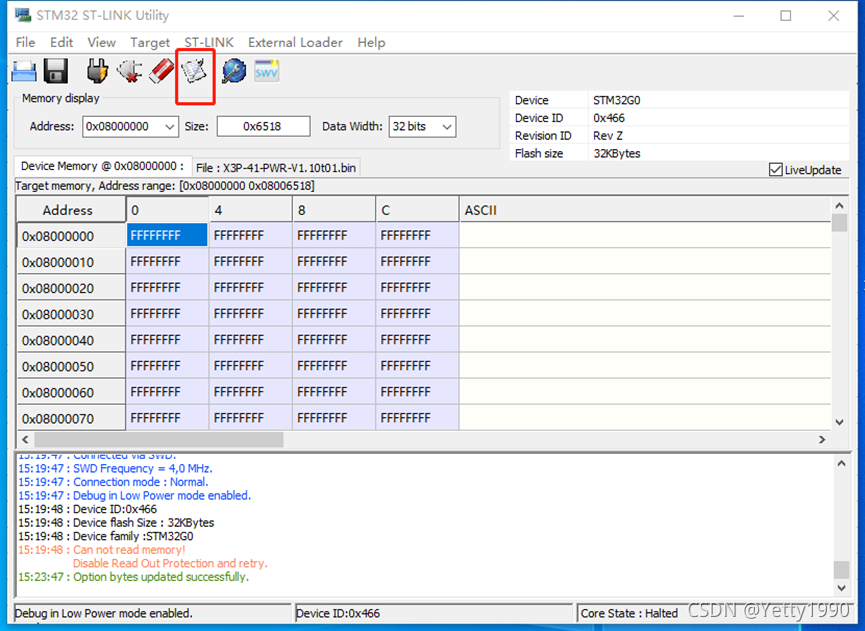Screen dimensions: 865x631
Task: Disconnect from target toolbar icon
Action: pyautogui.click(x=130, y=71)
